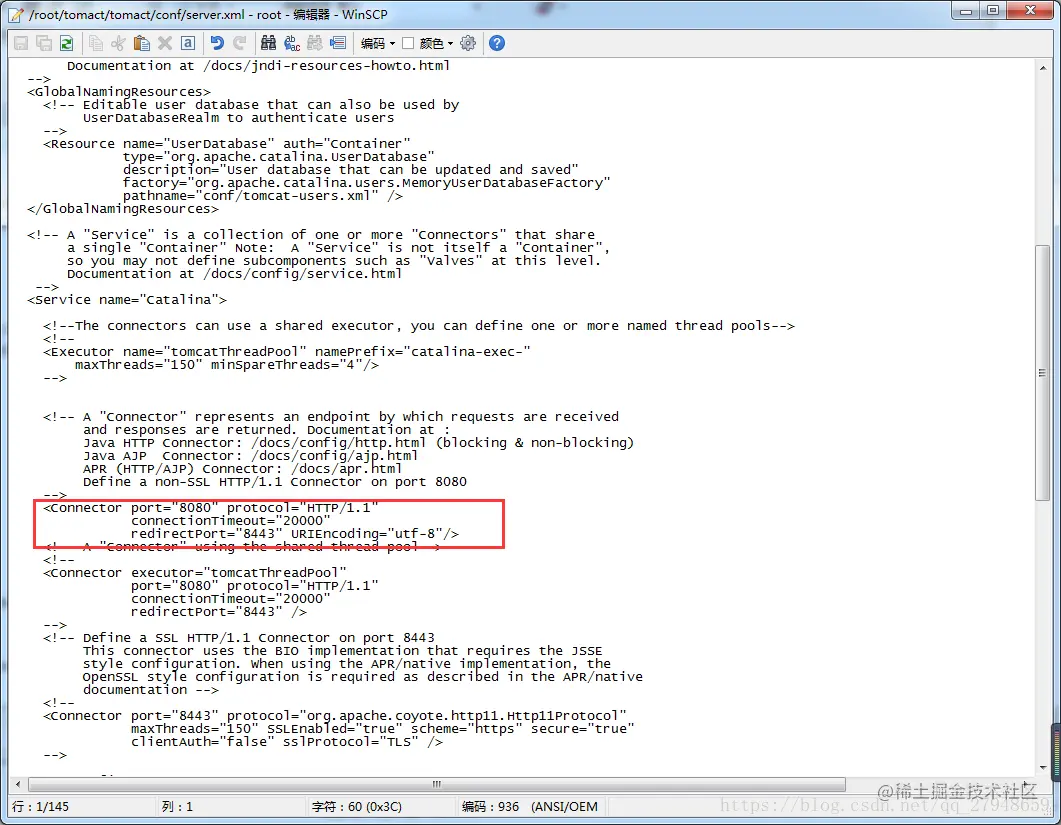Open the 颜色 color dropdown
This screenshot has height=825, width=1061.
click(x=436, y=43)
